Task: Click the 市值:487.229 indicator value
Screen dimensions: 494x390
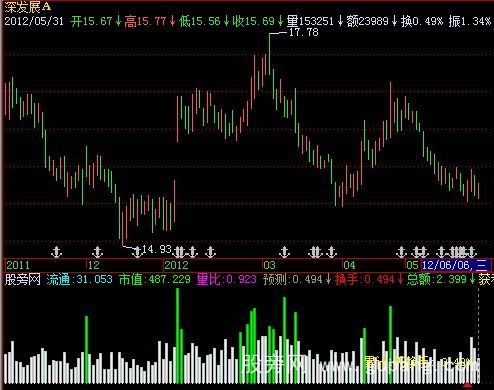Action: 155,279
